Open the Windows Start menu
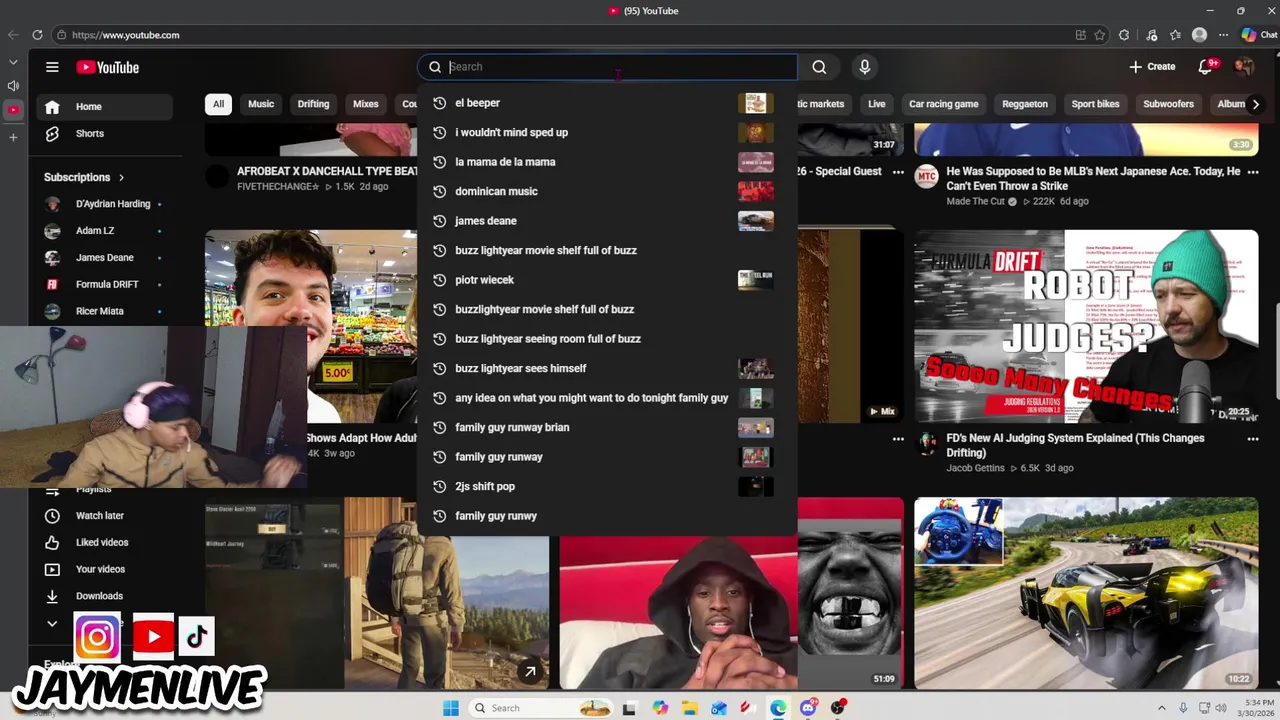The image size is (1280, 720). coord(451,708)
